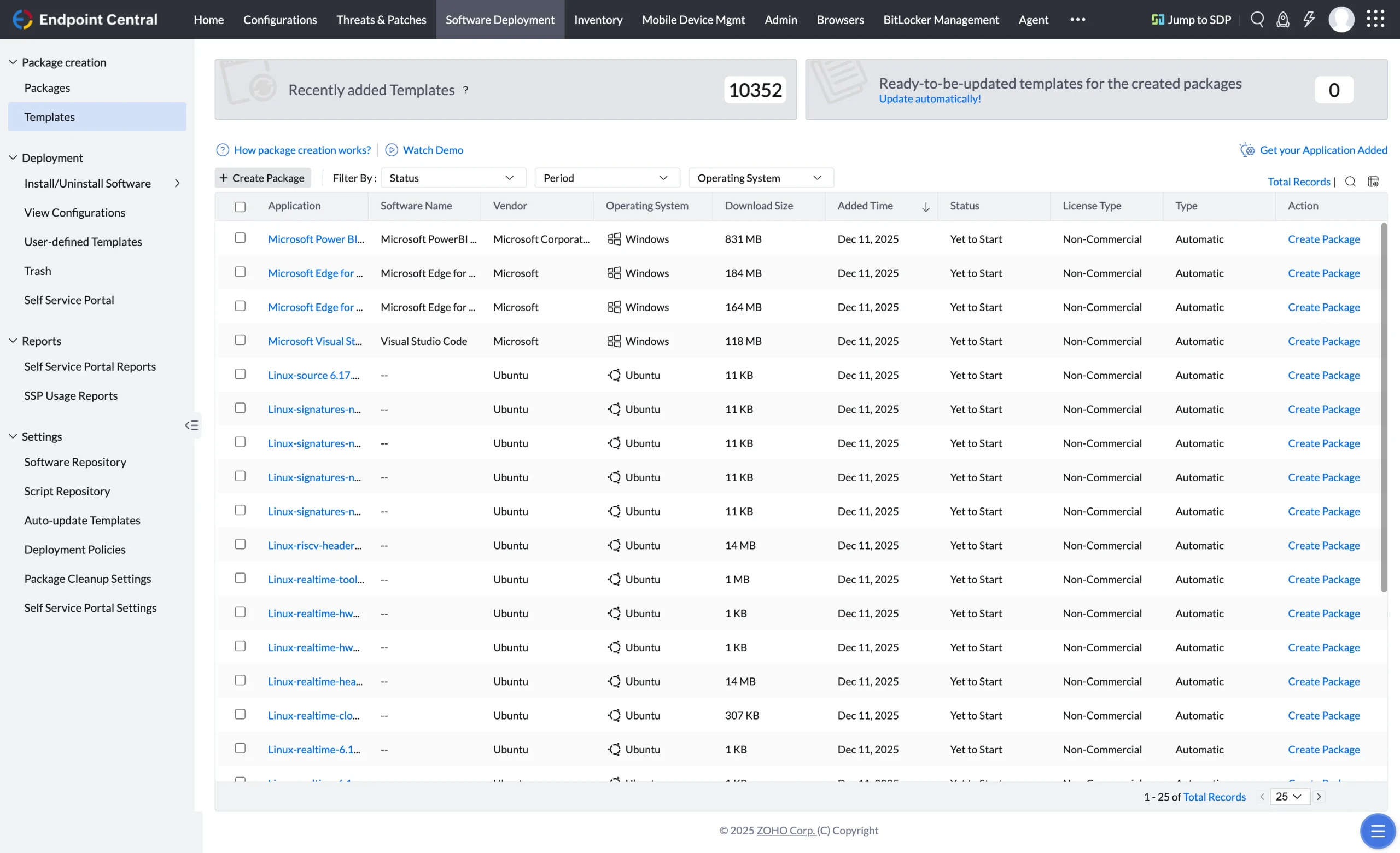
Task: Click Total Records link above the table
Action: (x=1299, y=182)
